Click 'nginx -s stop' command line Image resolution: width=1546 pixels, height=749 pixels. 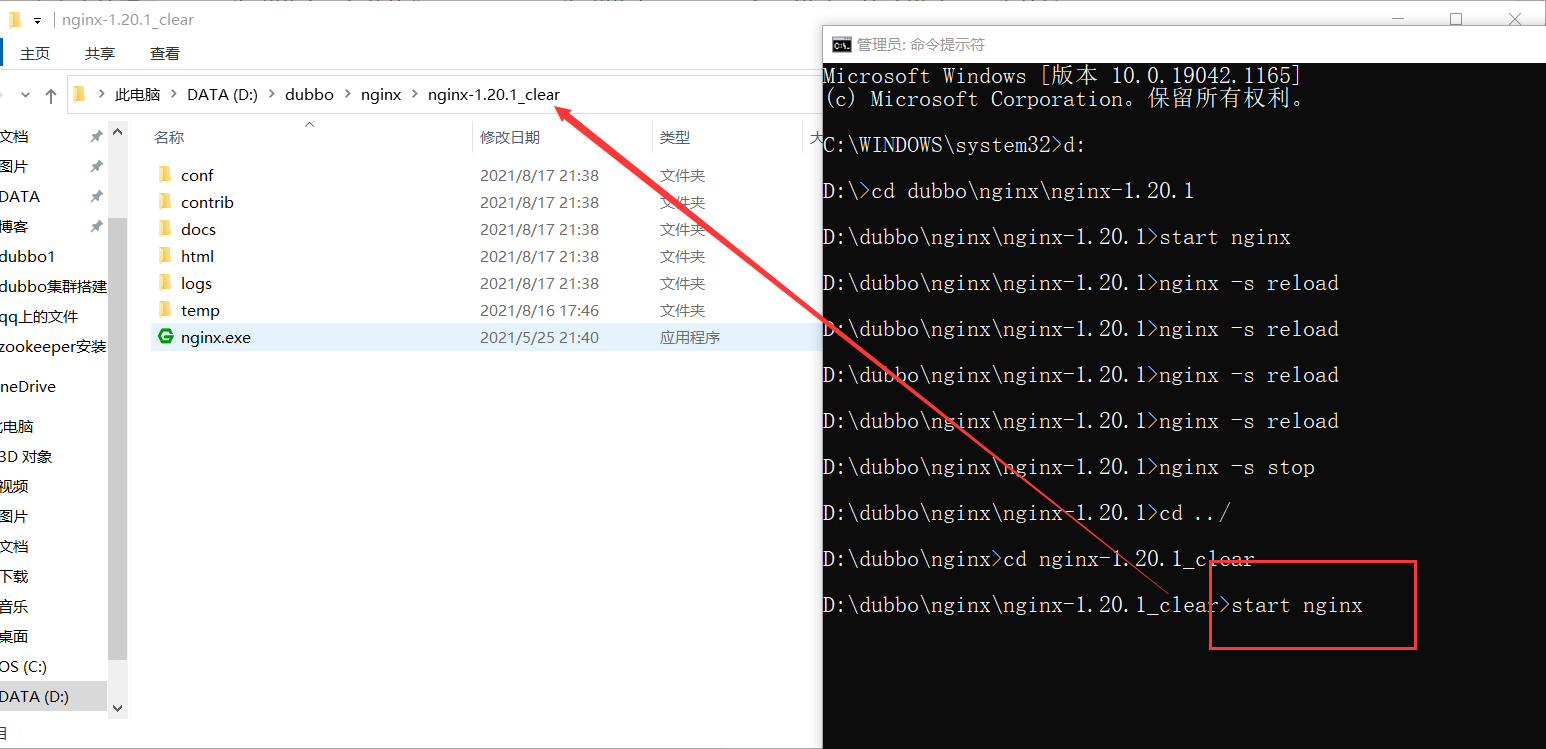[x=1069, y=467]
